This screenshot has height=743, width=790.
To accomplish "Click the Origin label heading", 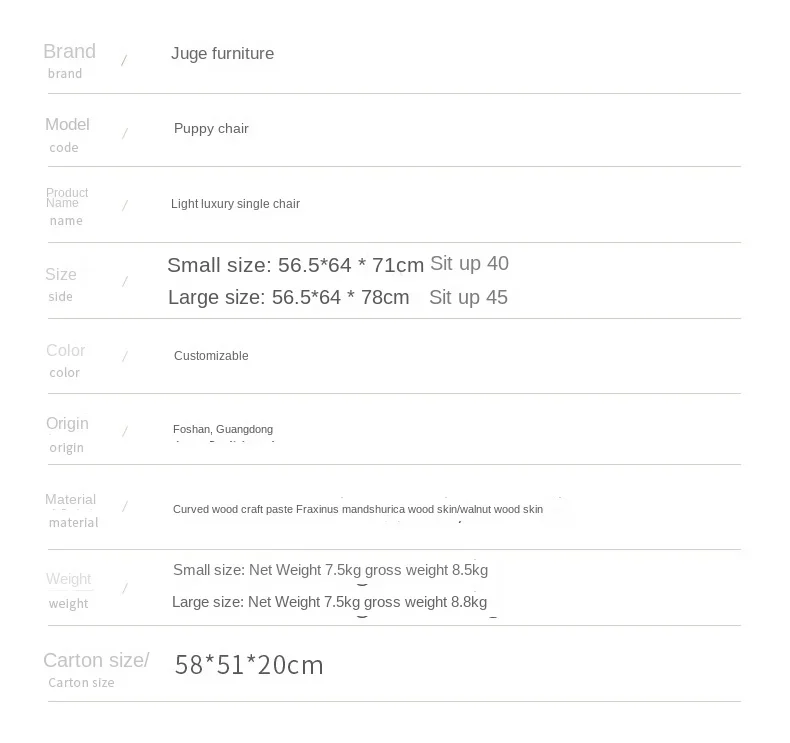I will [x=68, y=424].
